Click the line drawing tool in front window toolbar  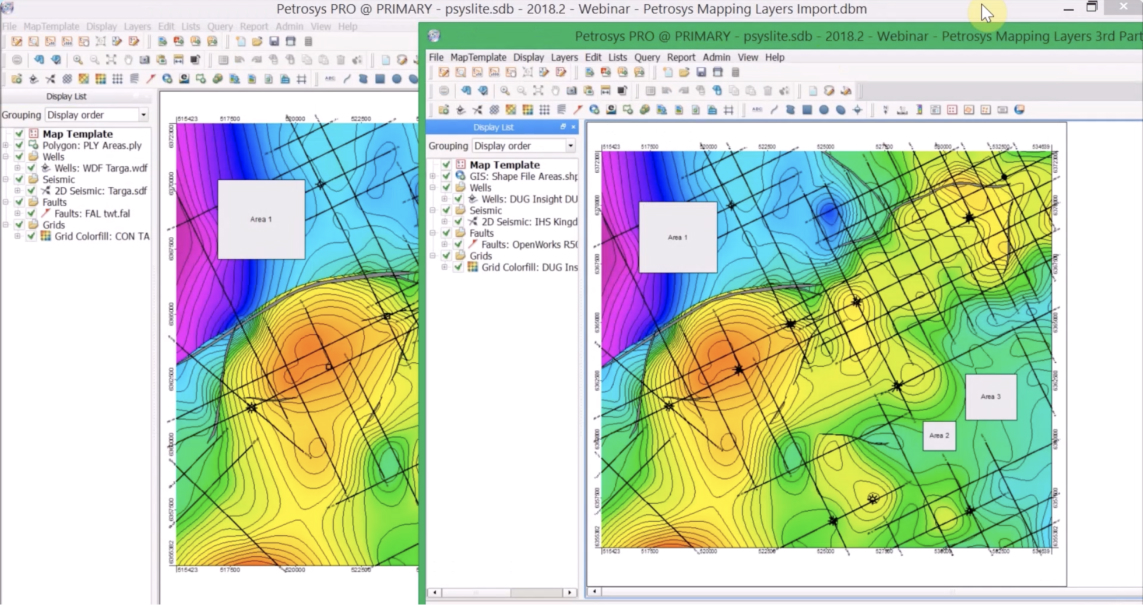click(773, 110)
